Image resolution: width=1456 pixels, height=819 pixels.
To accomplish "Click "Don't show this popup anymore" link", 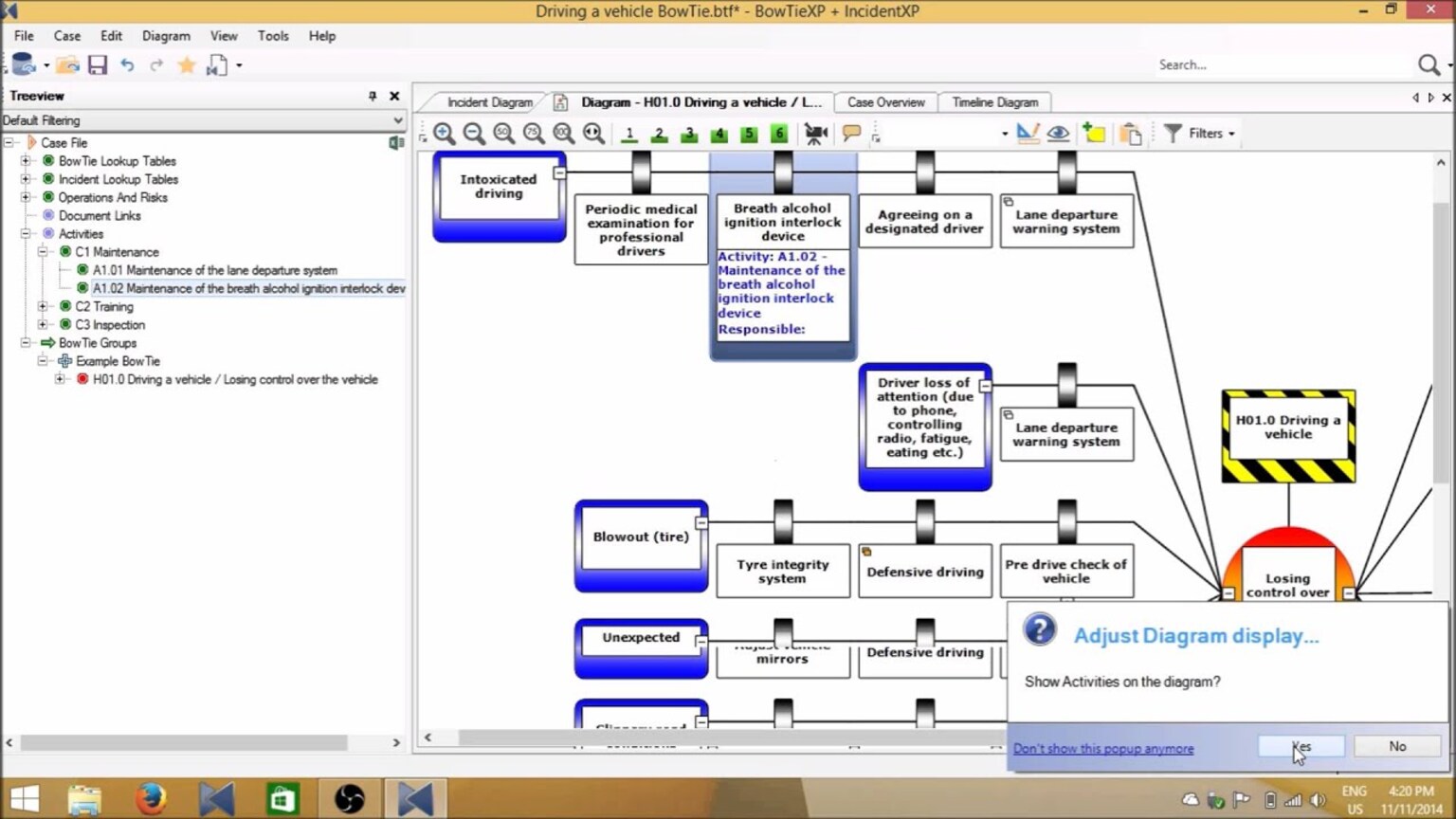I will [x=1103, y=749].
